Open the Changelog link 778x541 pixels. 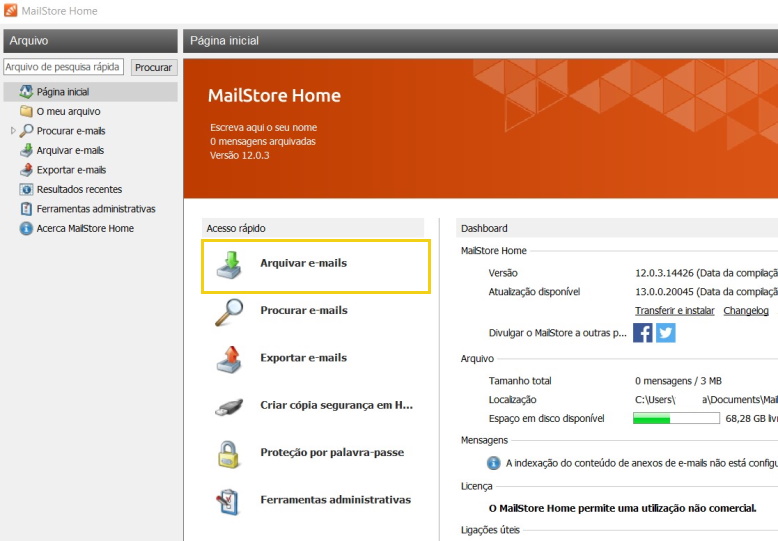[746, 310]
